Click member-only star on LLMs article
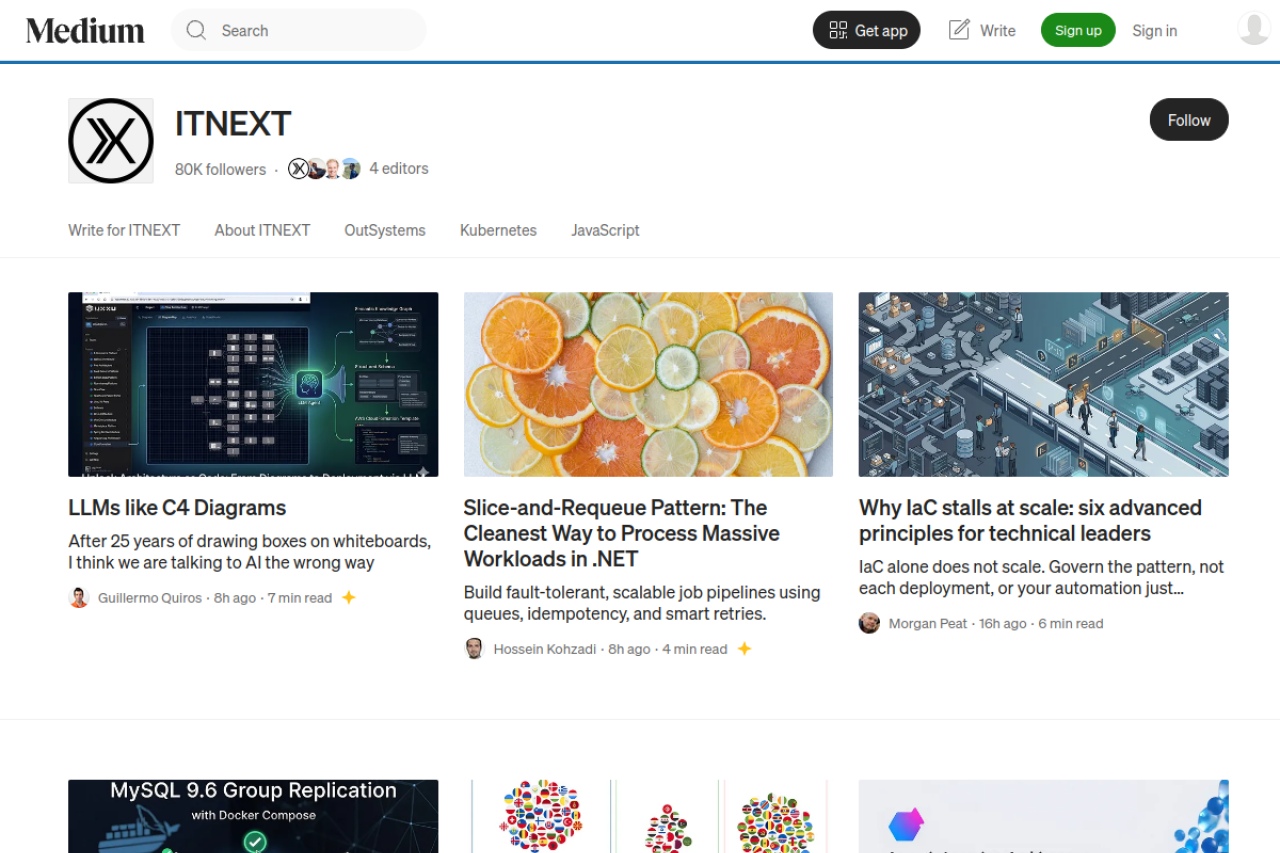The image size is (1280, 853). 349,598
